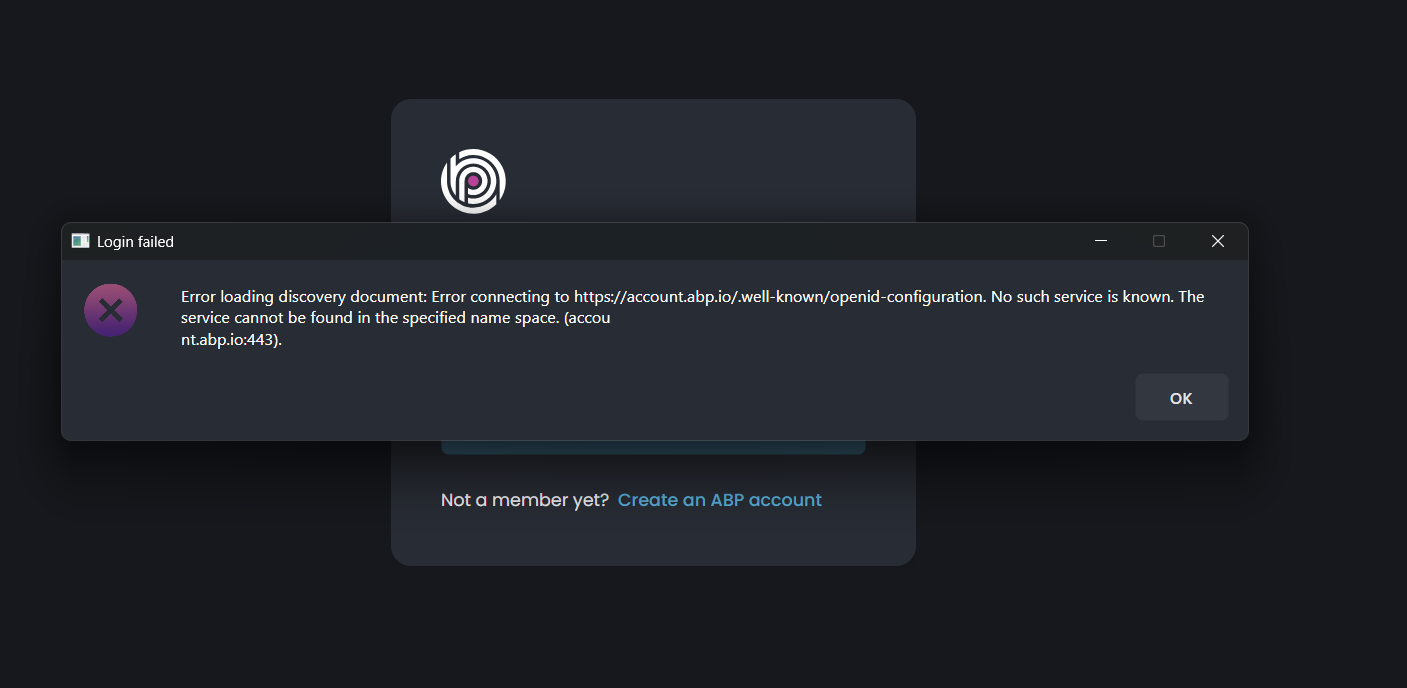Click the OK button in the dialog
Image resolution: width=1407 pixels, height=688 pixels.
coord(1181,398)
